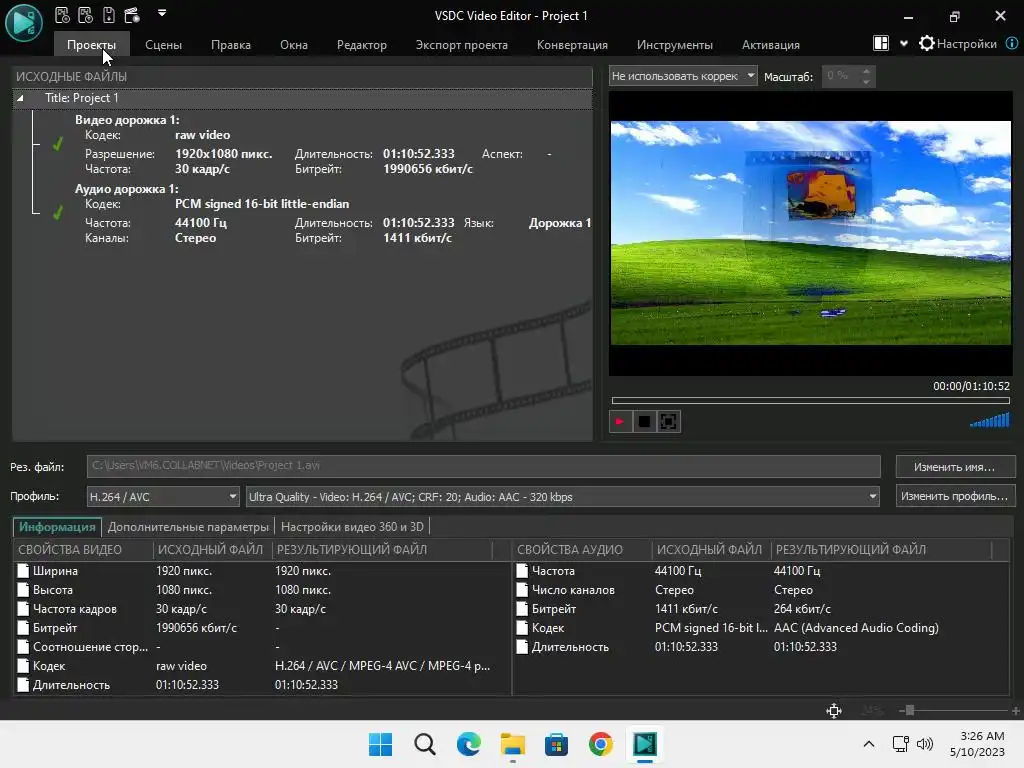Click the page icon beside audio Кодек
The height and width of the screenshot is (768, 1024).
(x=522, y=628)
